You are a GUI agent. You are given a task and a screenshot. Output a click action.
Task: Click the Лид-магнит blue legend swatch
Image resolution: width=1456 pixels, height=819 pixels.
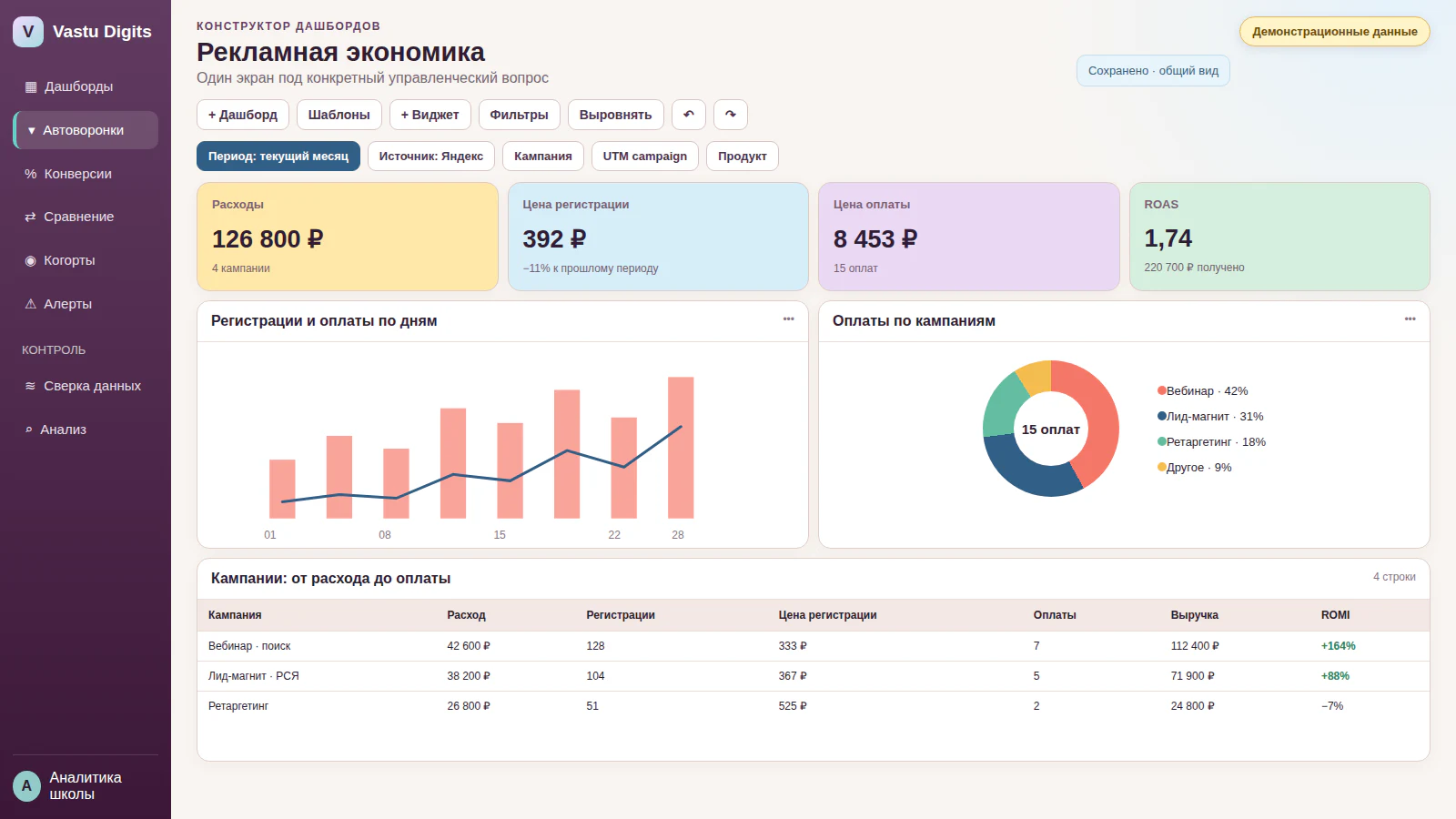coord(1162,416)
